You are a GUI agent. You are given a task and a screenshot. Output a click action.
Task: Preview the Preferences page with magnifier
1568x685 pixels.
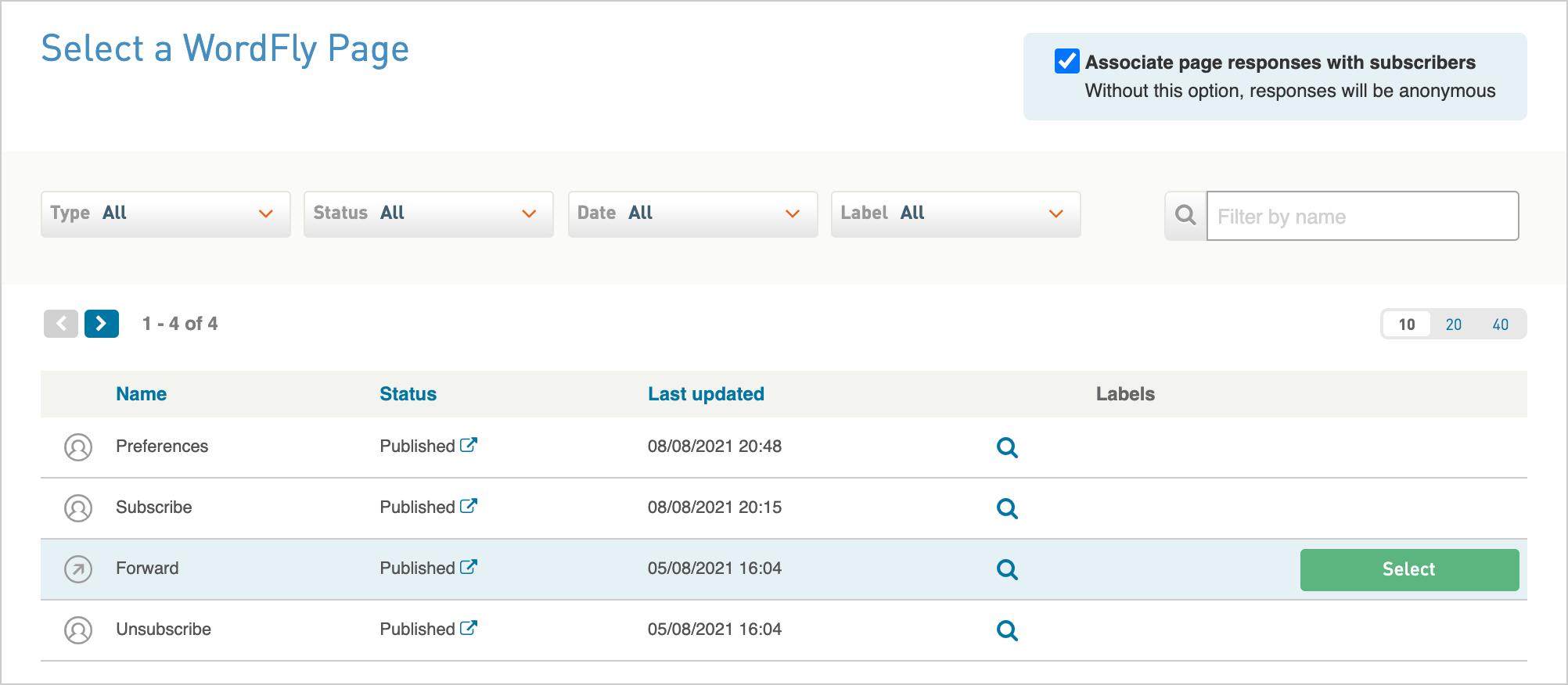[1007, 447]
